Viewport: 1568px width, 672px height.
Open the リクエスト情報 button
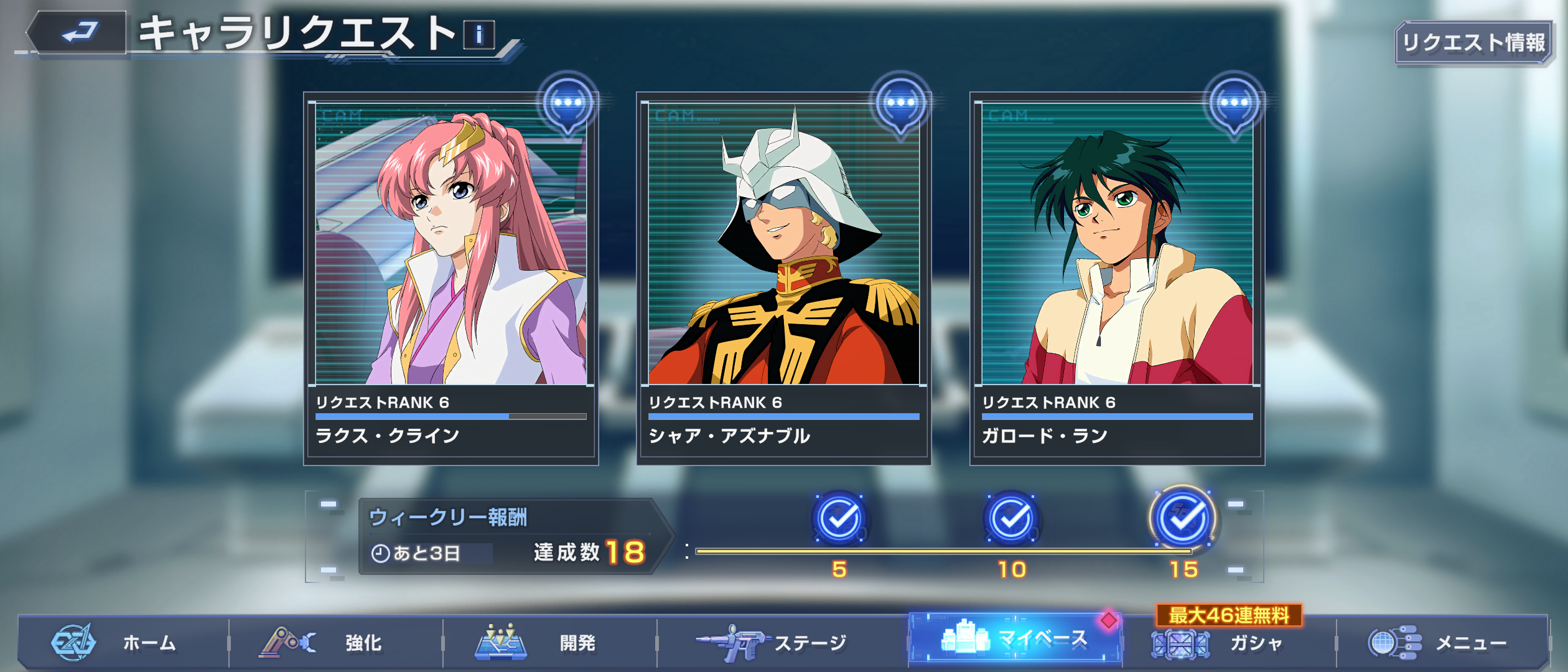pyautogui.click(x=1473, y=43)
